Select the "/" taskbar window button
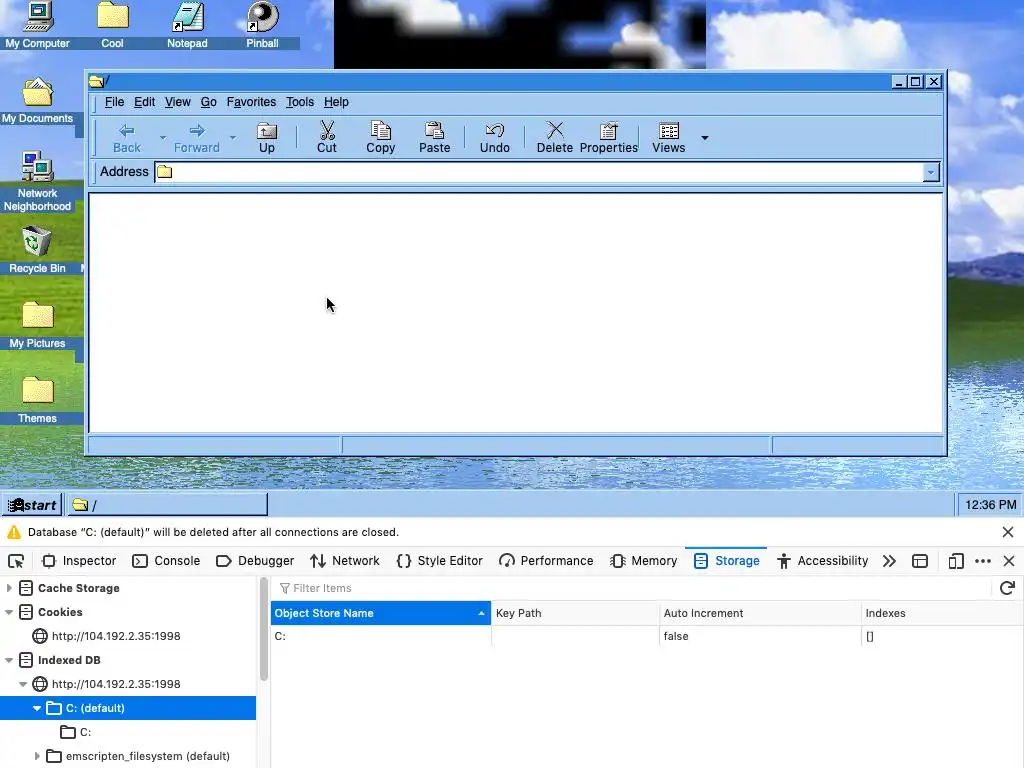 coord(167,505)
